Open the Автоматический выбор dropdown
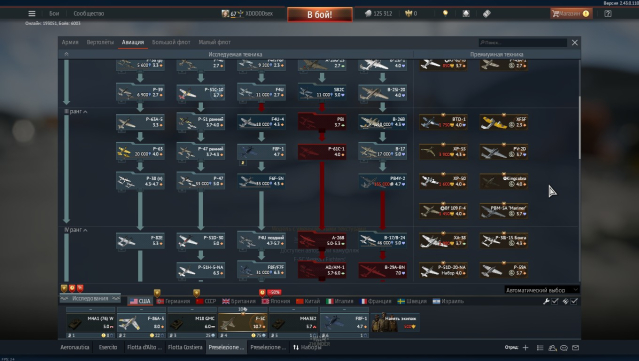The image size is (639, 361). click(542, 290)
